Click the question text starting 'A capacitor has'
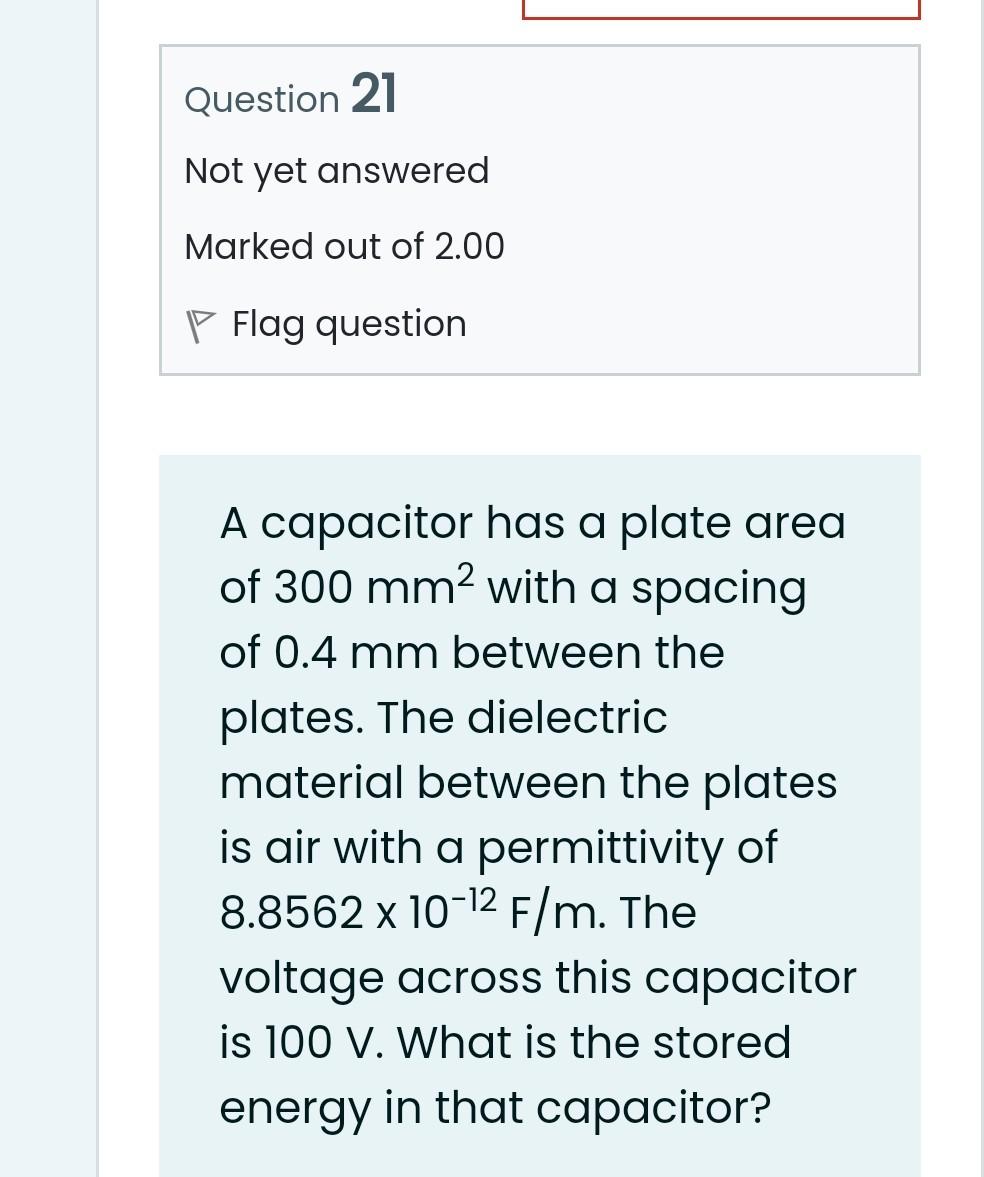Image resolution: width=984 pixels, height=1177 pixels. tap(537, 814)
